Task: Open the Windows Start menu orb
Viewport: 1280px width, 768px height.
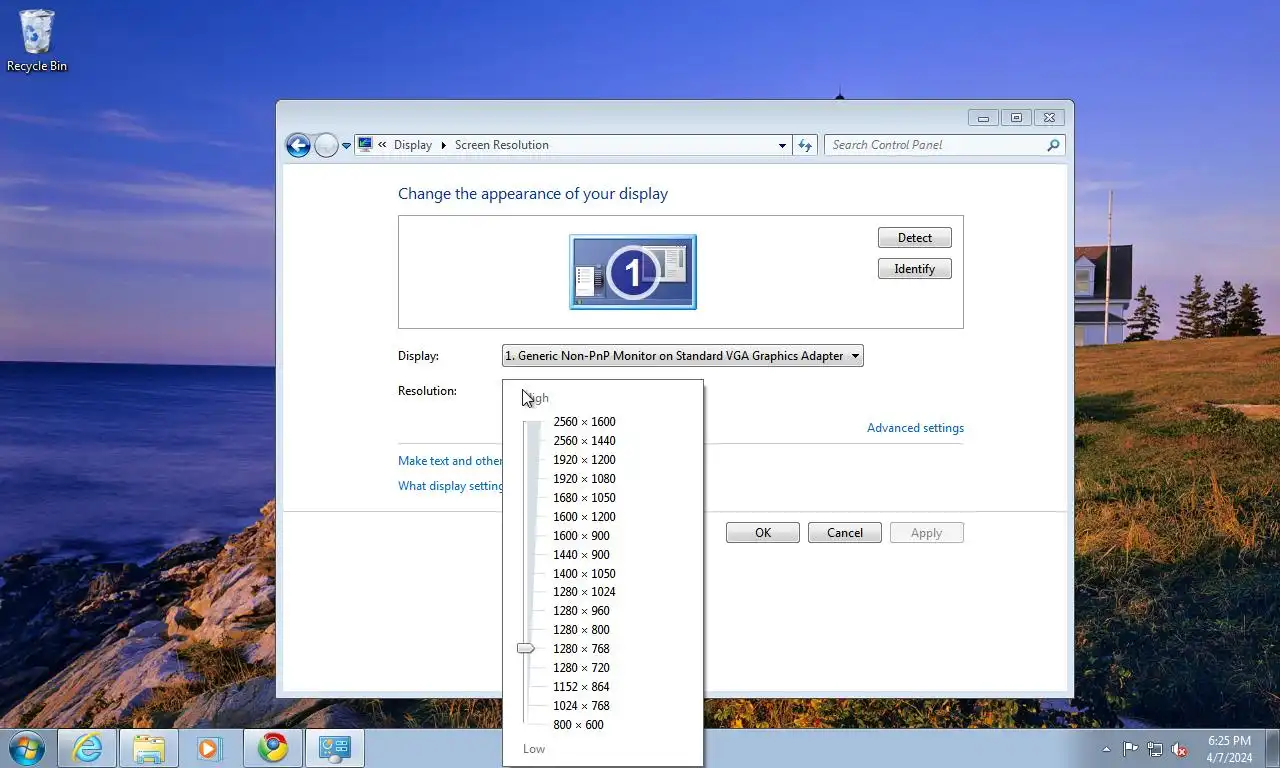Action: [26, 748]
